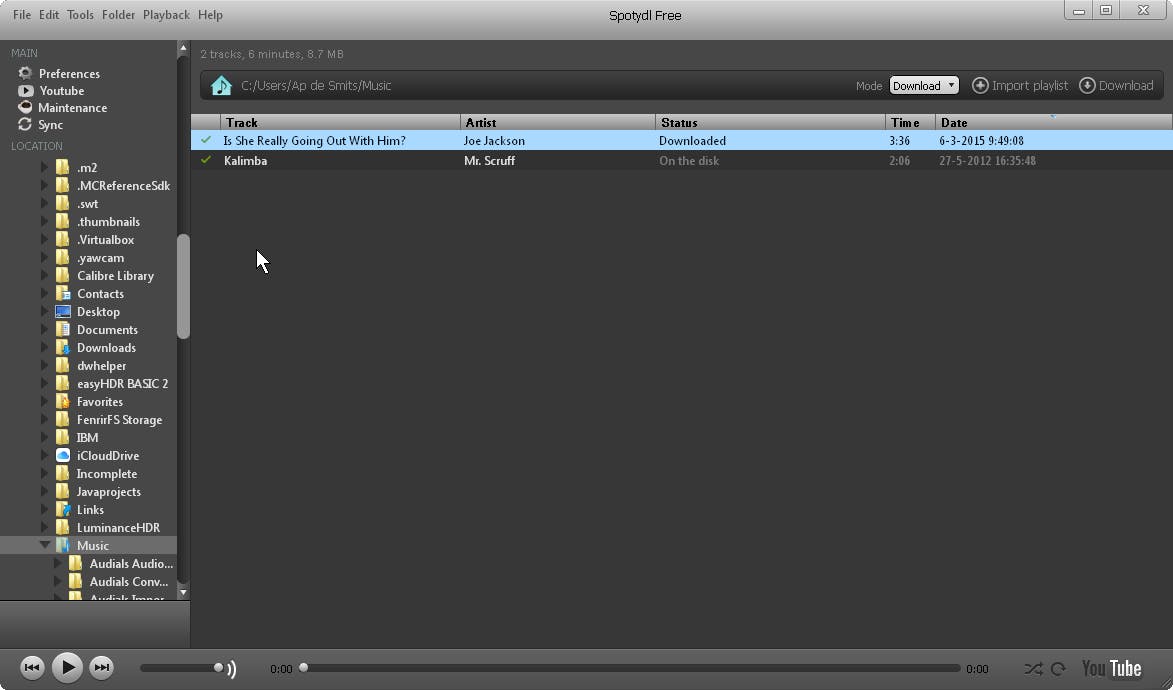
Task: Click the YouTube logo in player bar
Action: [x=1112, y=668]
